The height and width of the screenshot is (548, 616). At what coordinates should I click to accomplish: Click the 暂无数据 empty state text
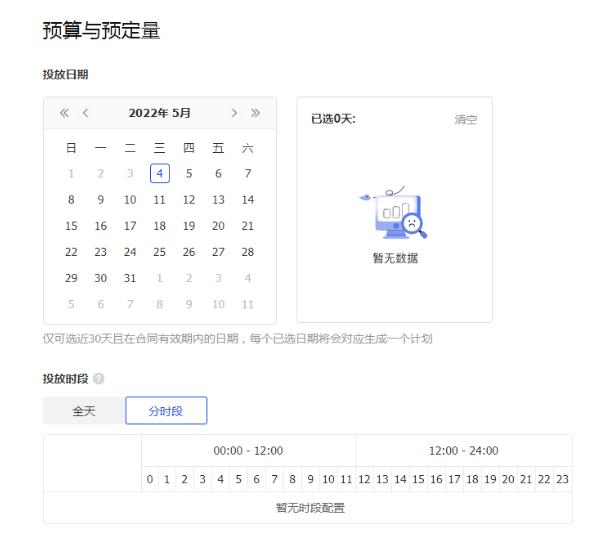click(x=395, y=258)
